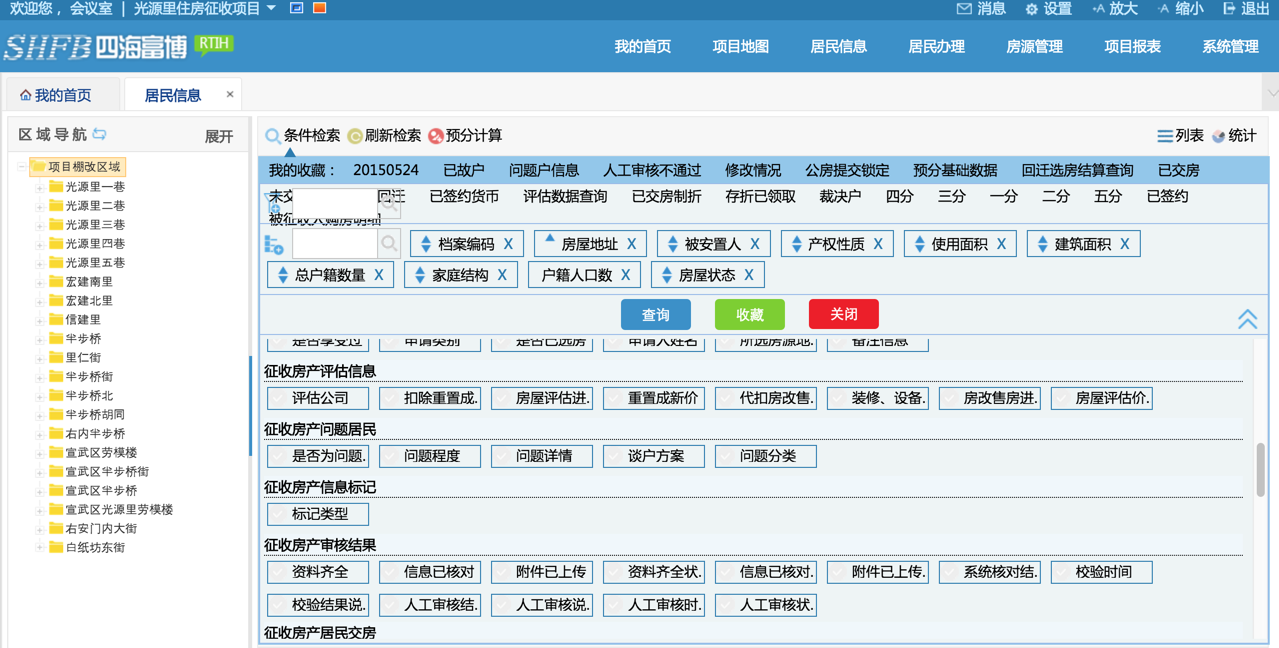The height and width of the screenshot is (648, 1279).
Task: Click the 条件检索 search icon
Action: click(273, 136)
